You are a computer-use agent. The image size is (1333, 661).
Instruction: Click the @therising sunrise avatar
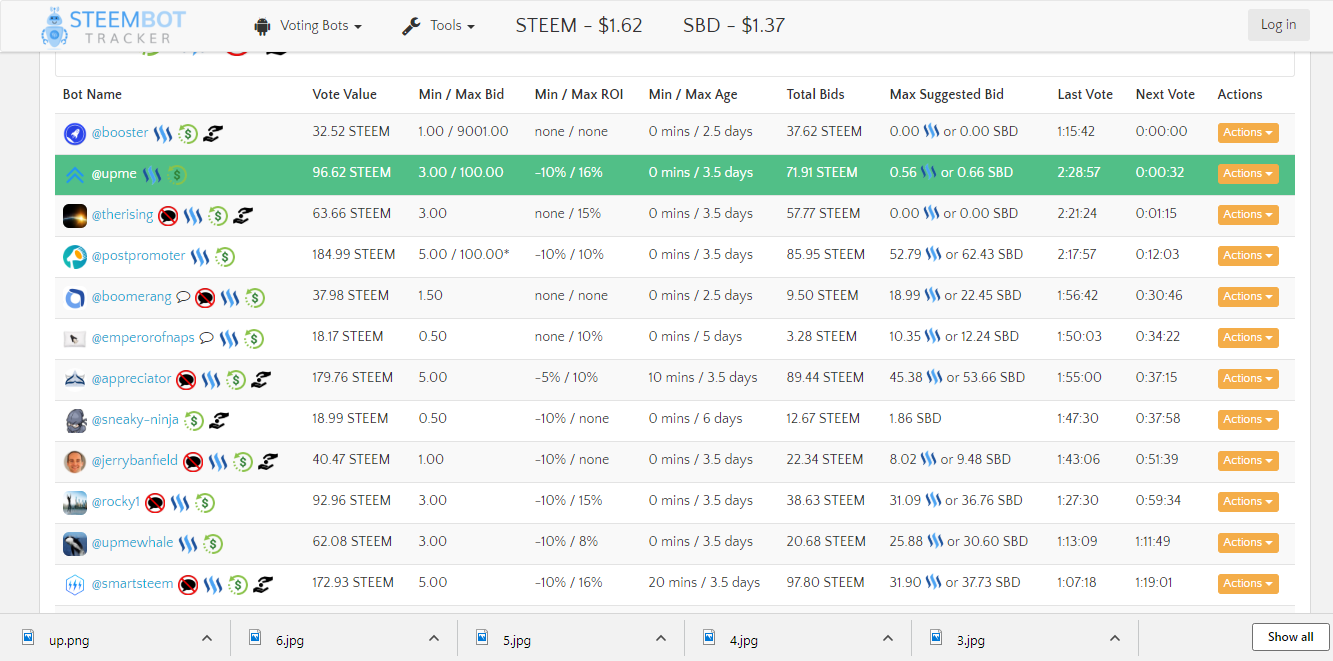click(75, 215)
